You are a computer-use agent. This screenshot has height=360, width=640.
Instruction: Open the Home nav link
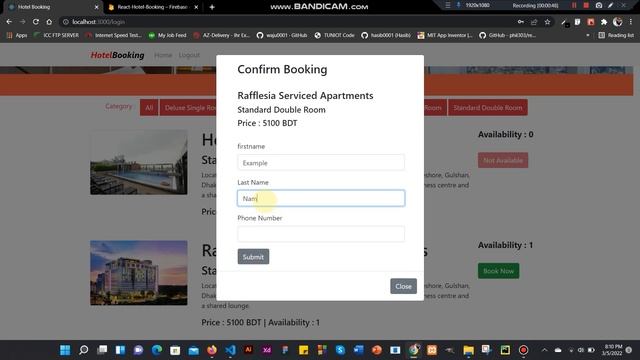pyautogui.click(x=163, y=55)
